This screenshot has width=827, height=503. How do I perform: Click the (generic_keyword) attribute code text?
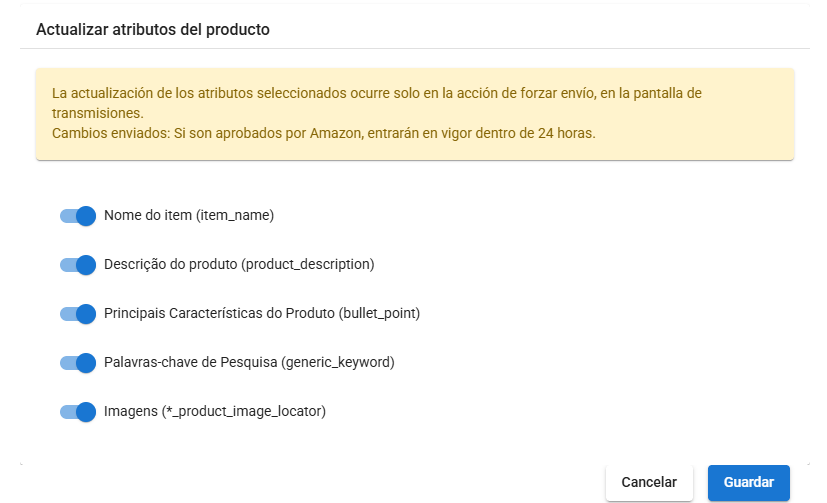point(338,362)
